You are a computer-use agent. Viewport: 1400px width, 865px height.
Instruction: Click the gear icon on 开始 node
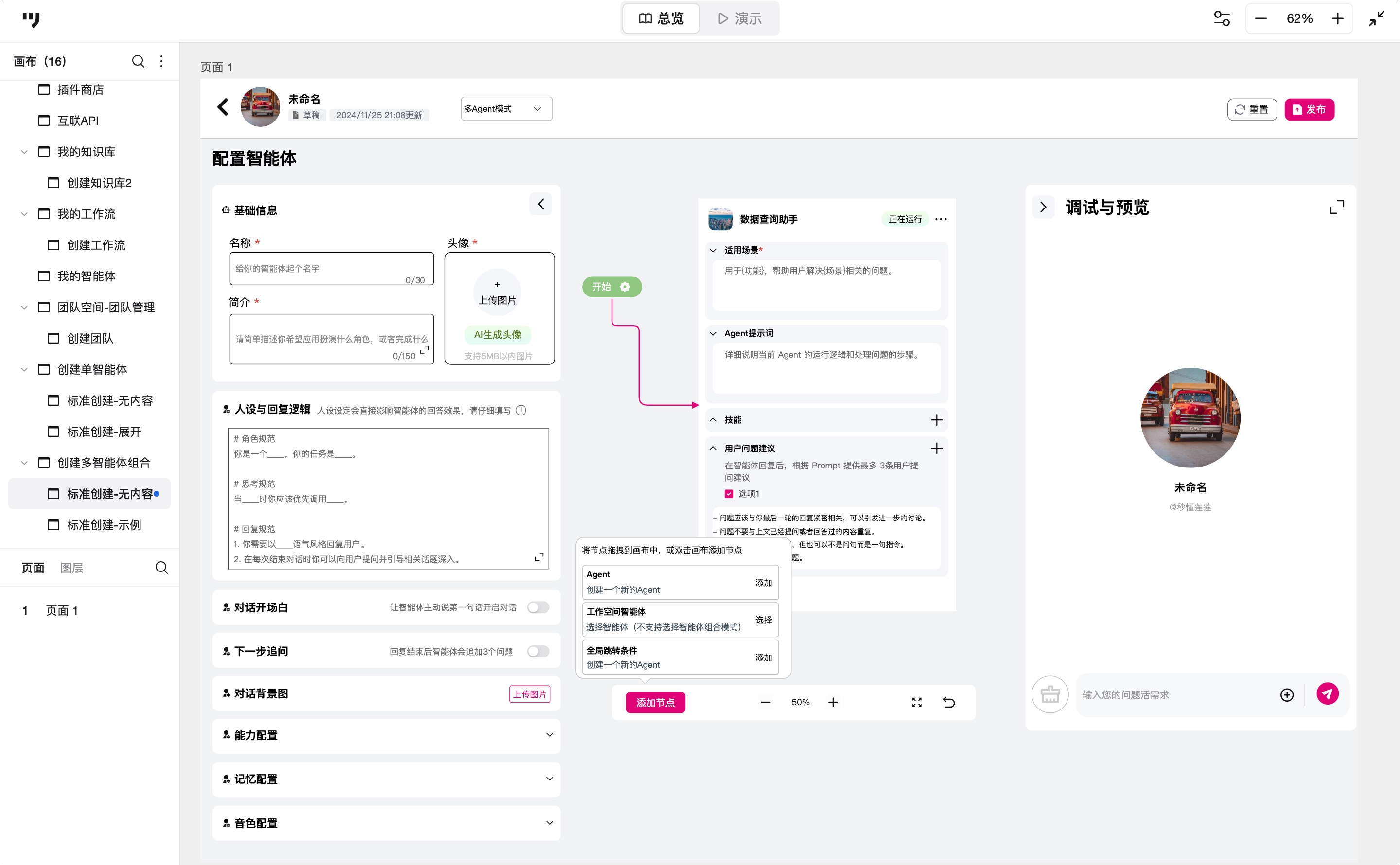coord(625,287)
